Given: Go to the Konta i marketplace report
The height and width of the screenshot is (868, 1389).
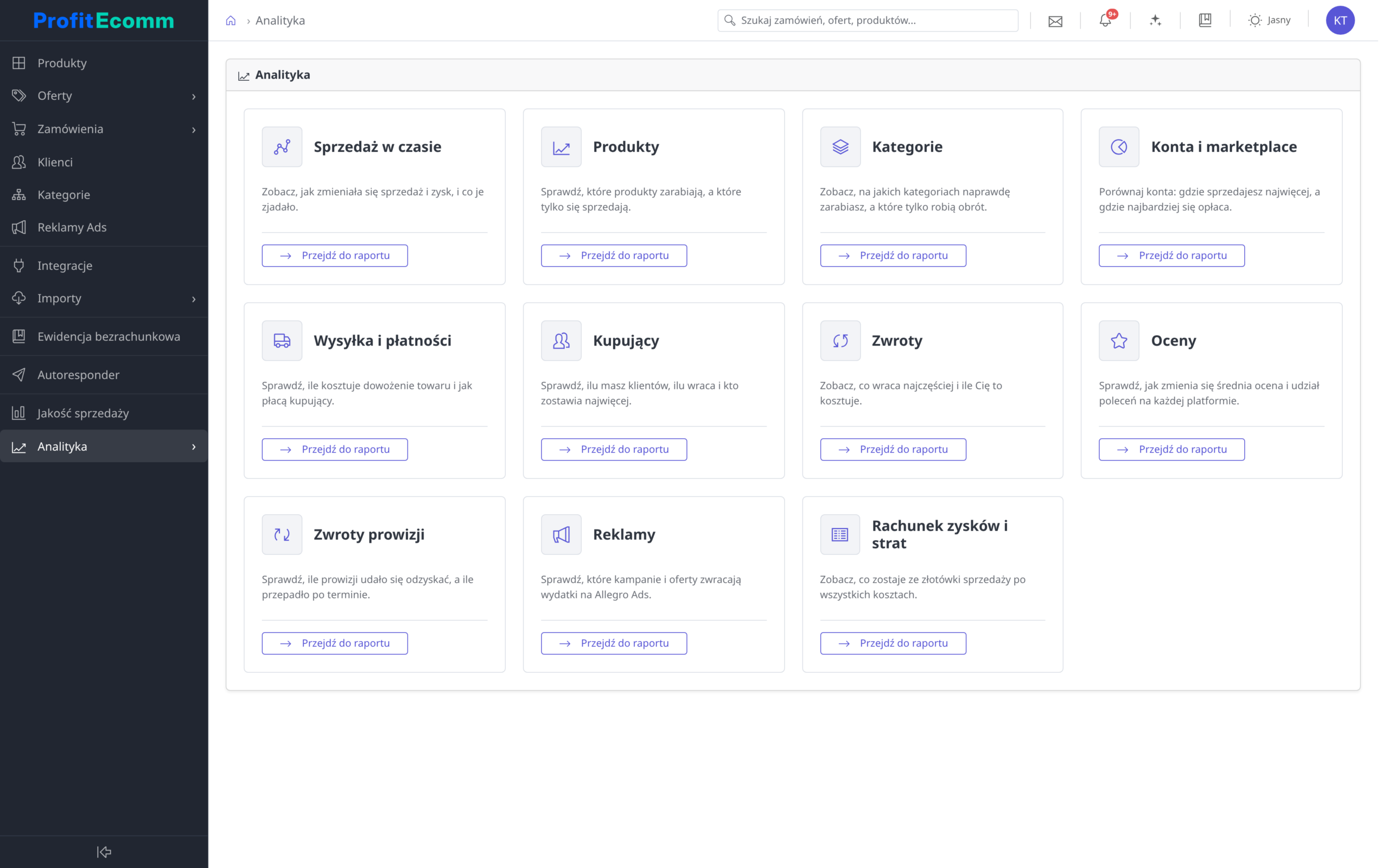Looking at the screenshot, I should [x=1171, y=256].
